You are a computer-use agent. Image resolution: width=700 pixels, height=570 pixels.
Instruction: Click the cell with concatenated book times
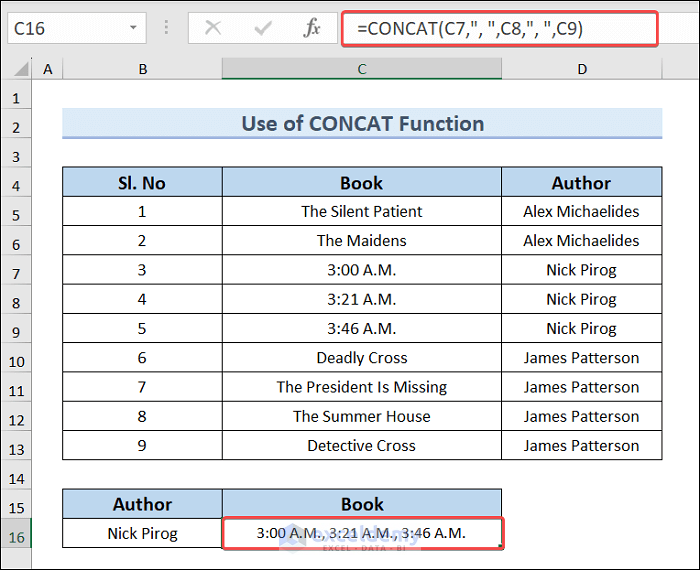pyautogui.click(x=362, y=534)
